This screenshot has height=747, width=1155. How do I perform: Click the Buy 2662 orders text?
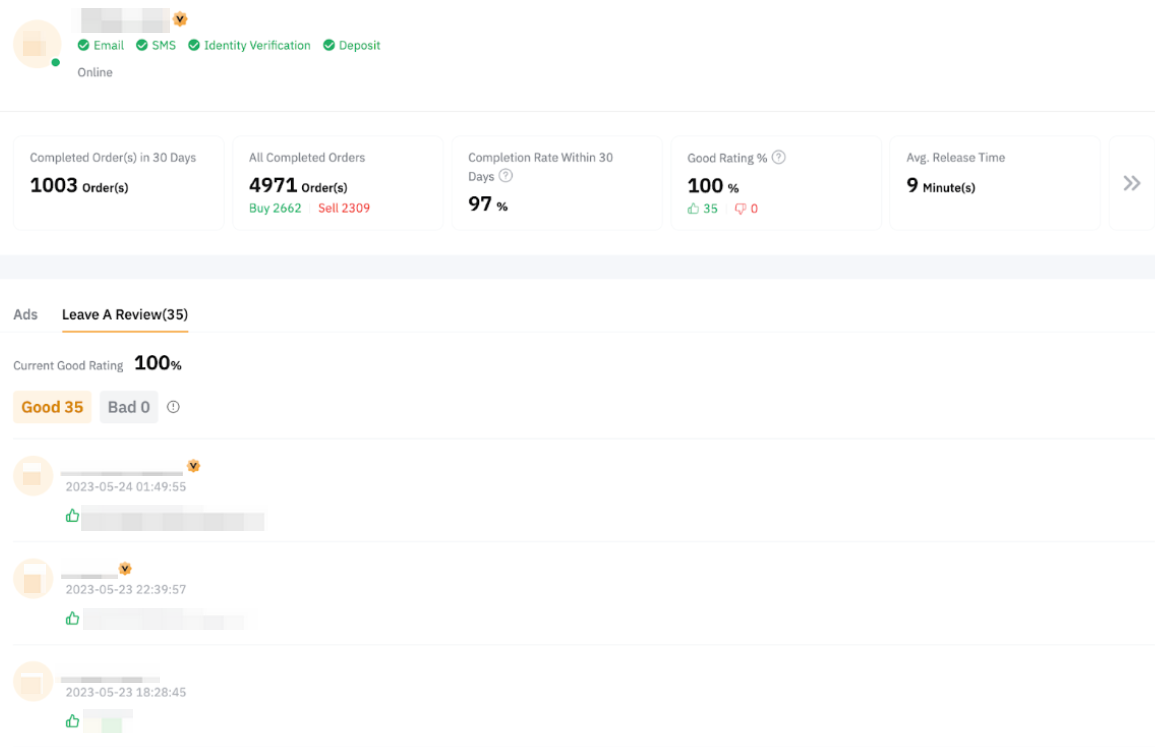pyautogui.click(x=275, y=208)
